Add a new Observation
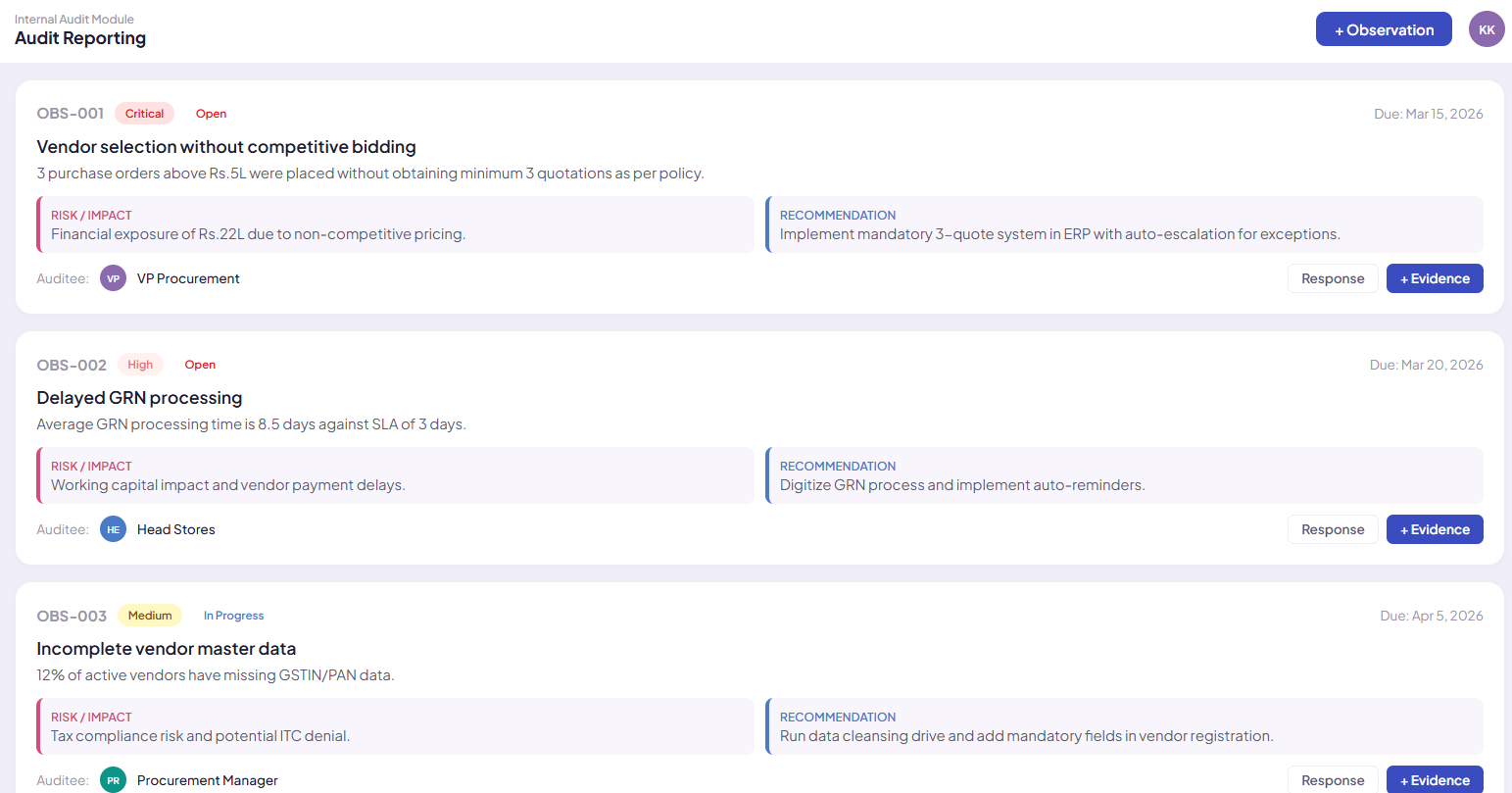This screenshot has height=793, width=1512. [x=1384, y=29]
